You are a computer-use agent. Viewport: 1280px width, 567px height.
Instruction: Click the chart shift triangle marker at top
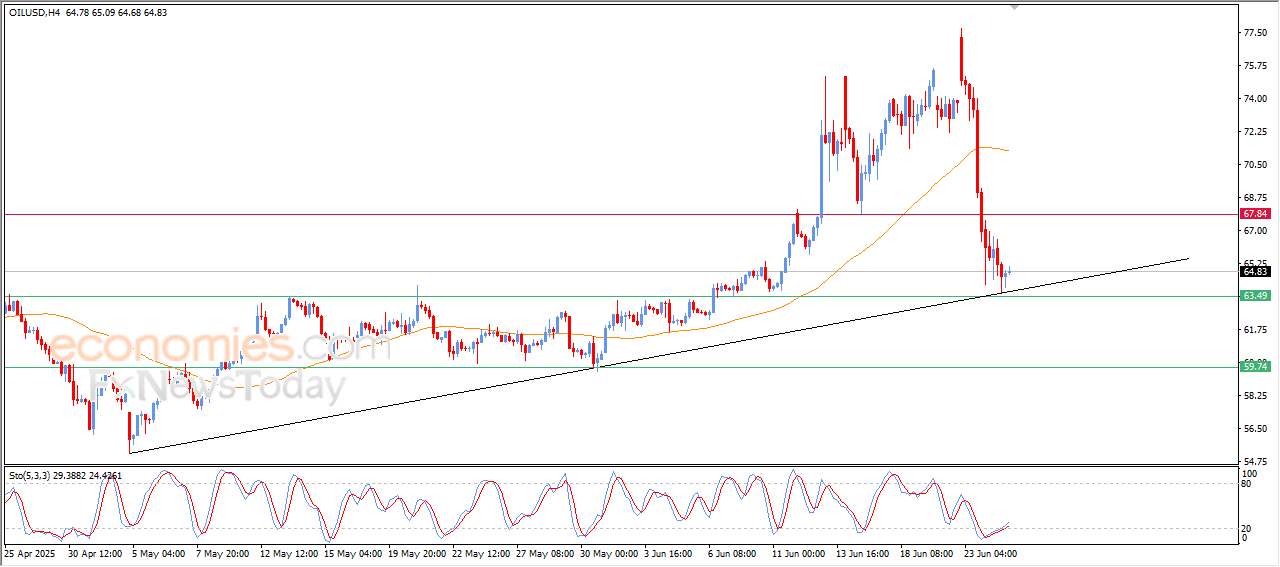coord(1016,7)
